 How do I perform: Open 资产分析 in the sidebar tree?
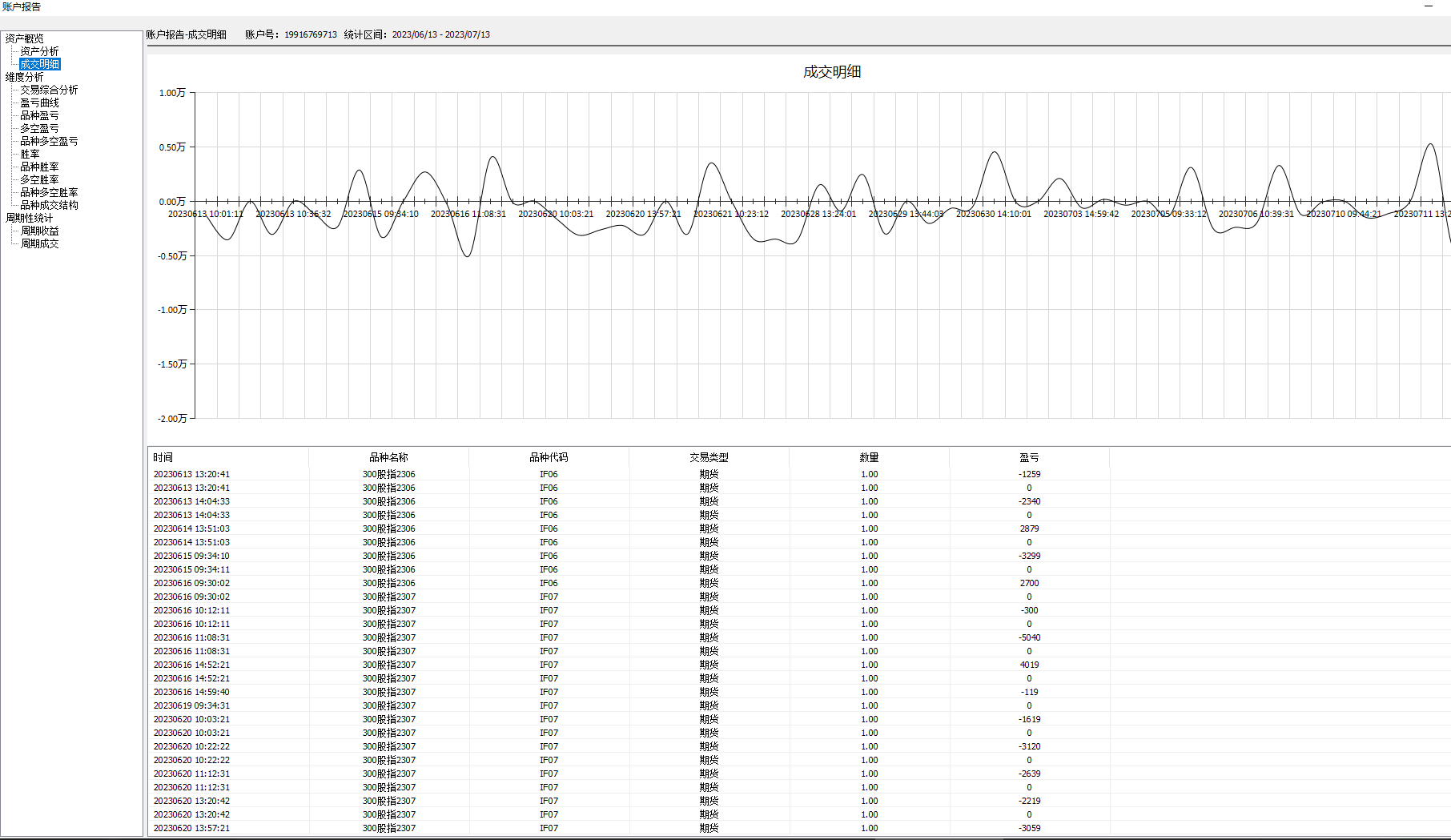click(39, 51)
